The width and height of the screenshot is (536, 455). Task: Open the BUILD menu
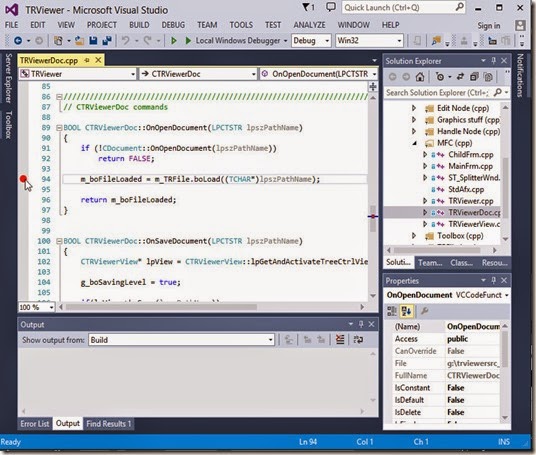[x=139, y=25]
